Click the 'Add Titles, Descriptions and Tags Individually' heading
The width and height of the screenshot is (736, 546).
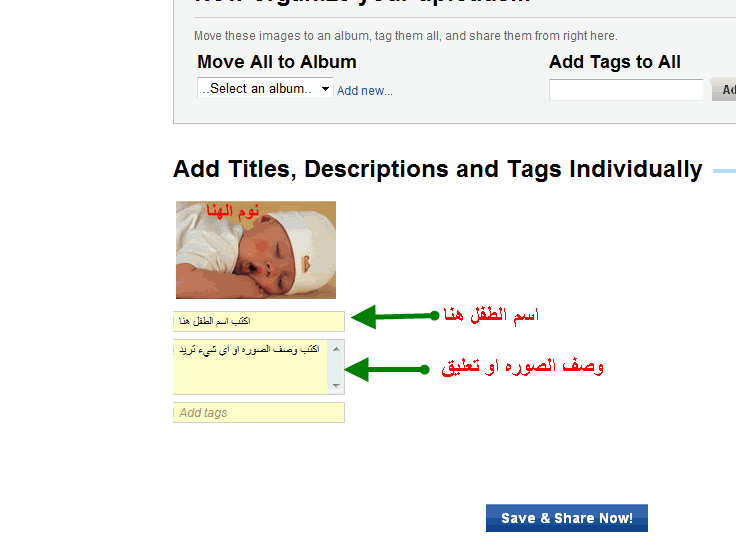437,169
